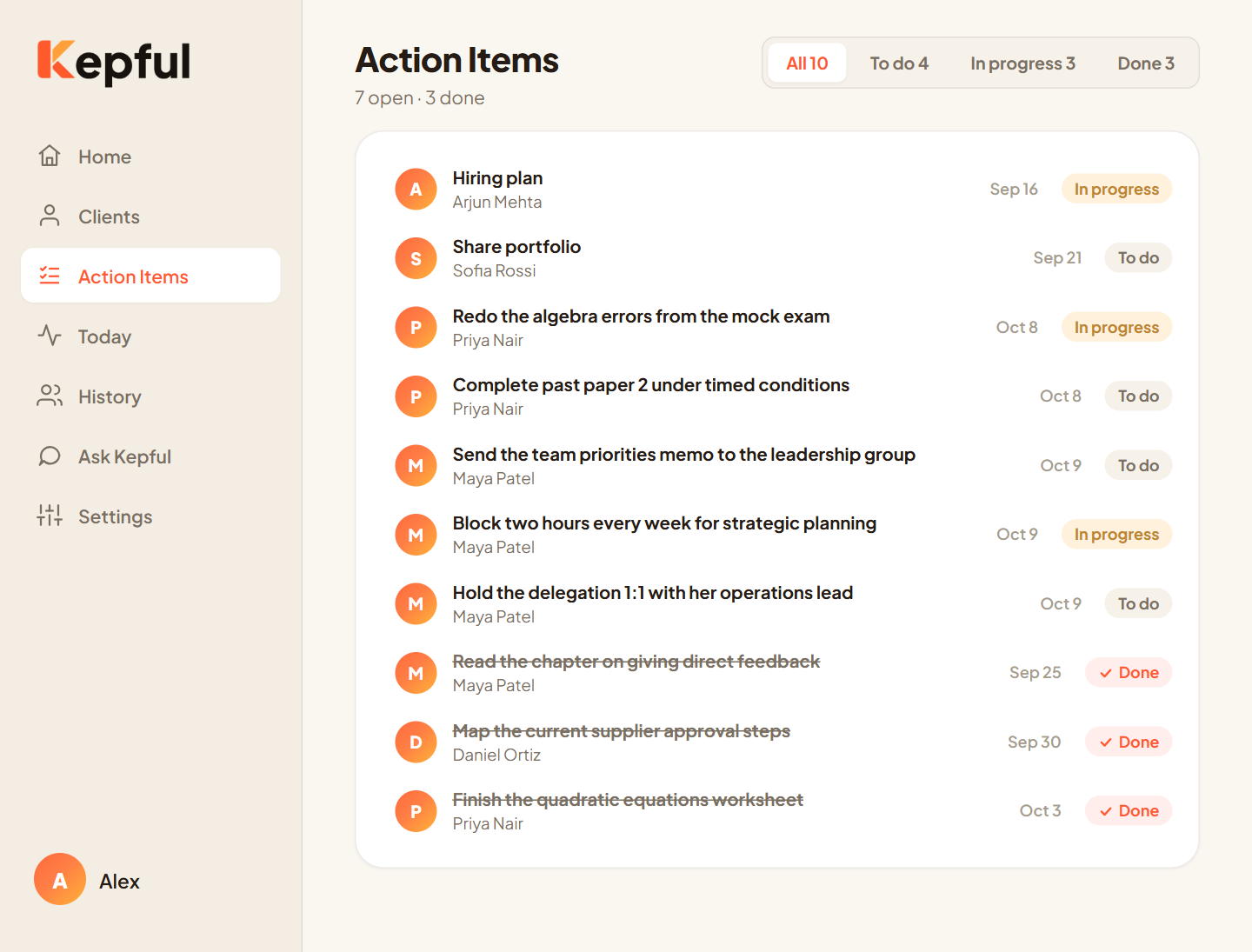Click the avatar beside Hold the delegation 1:1

pyautogui.click(x=416, y=604)
